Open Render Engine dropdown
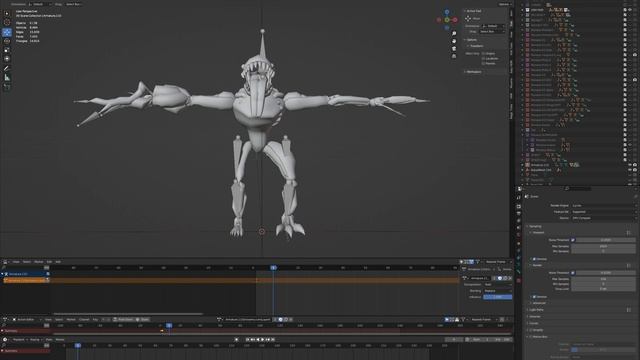This screenshot has width=640, height=360. click(x=603, y=206)
